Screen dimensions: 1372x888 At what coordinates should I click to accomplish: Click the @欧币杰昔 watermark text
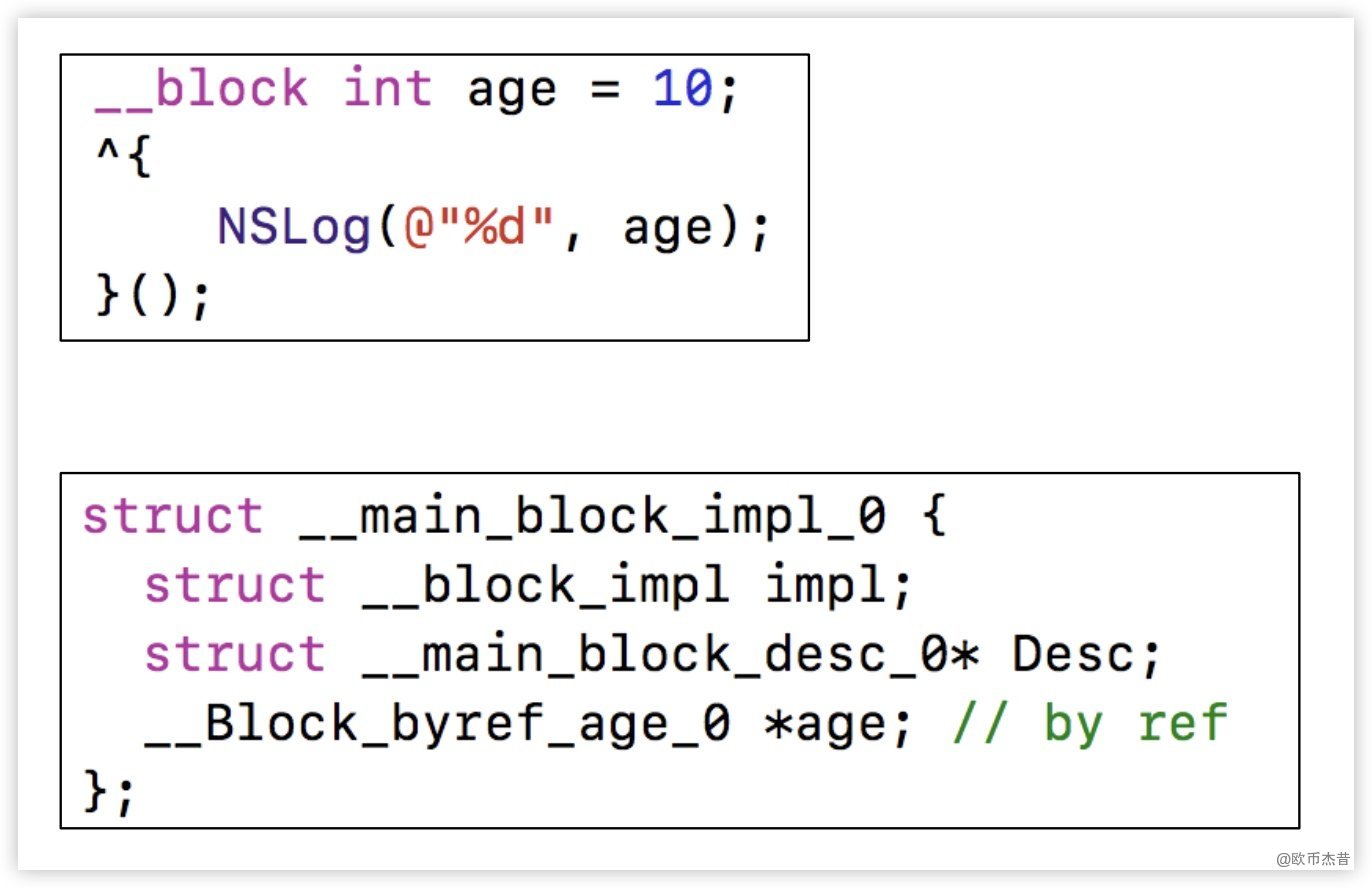(x=1312, y=859)
